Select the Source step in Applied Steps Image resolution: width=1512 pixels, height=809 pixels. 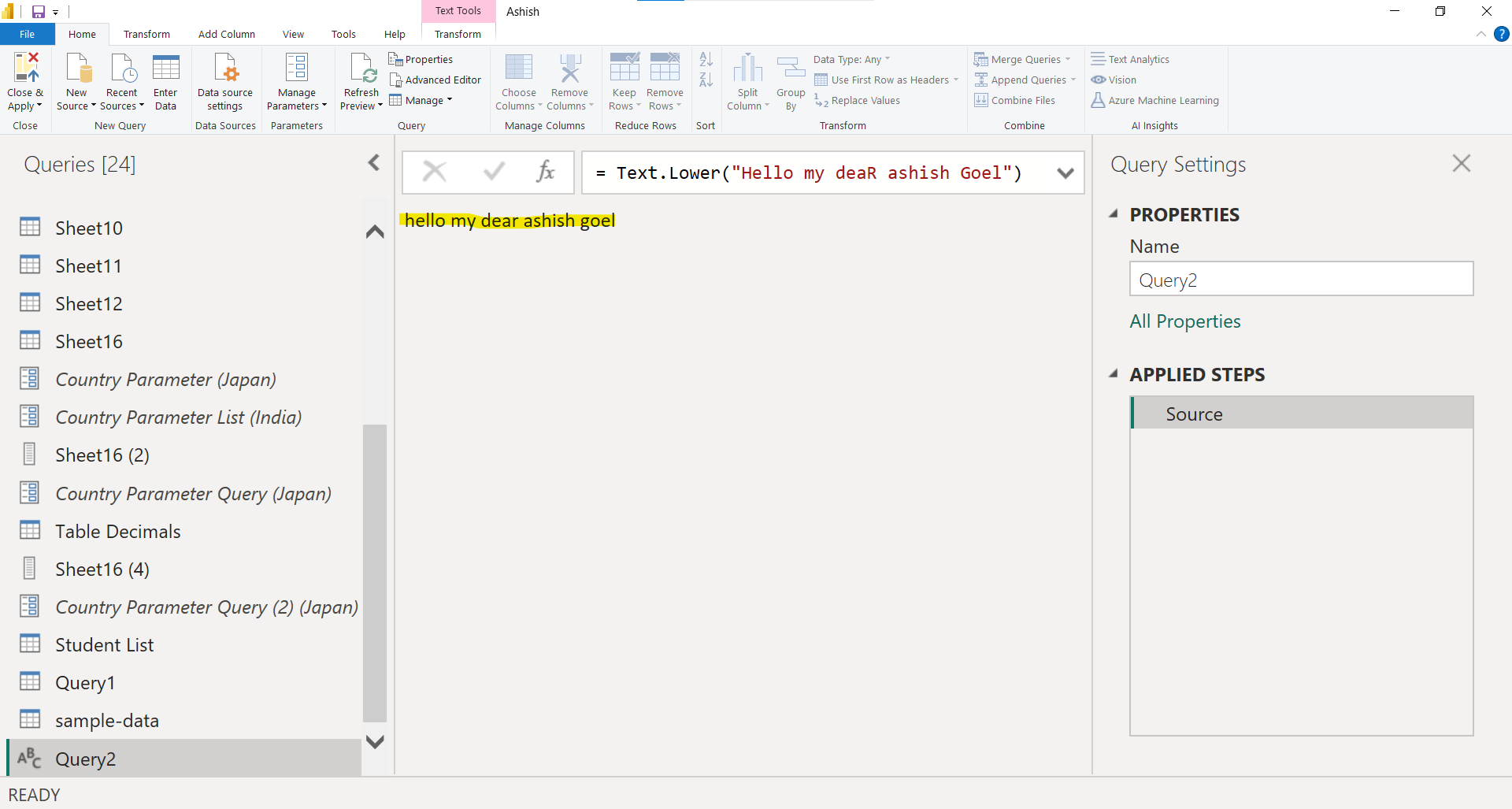(x=1194, y=413)
